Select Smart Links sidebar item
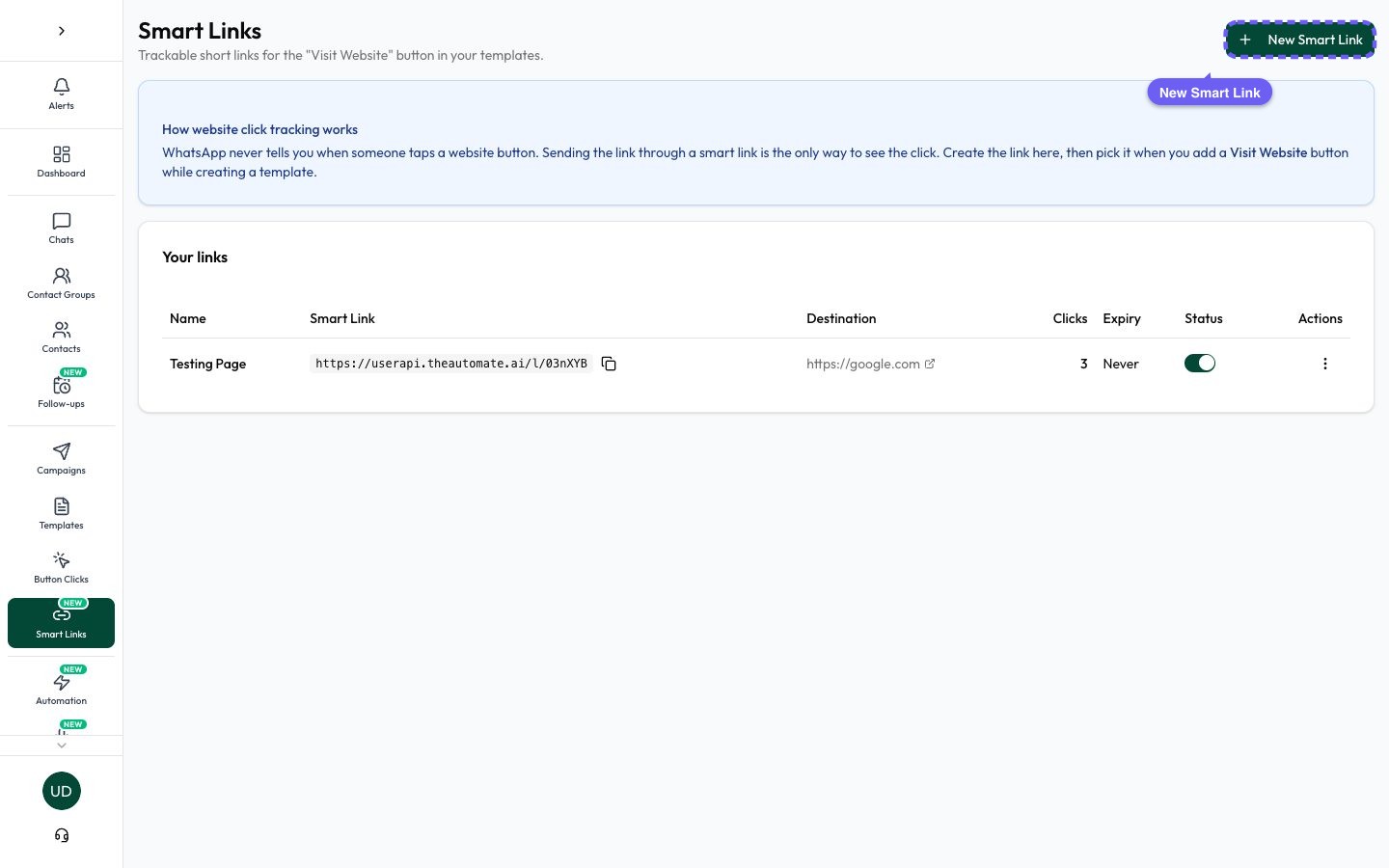The image size is (1389, 868). 61,622
